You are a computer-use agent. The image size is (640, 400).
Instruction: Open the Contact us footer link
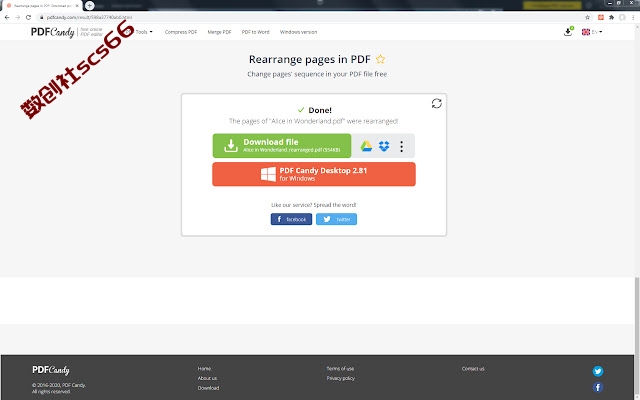[473, 369]
